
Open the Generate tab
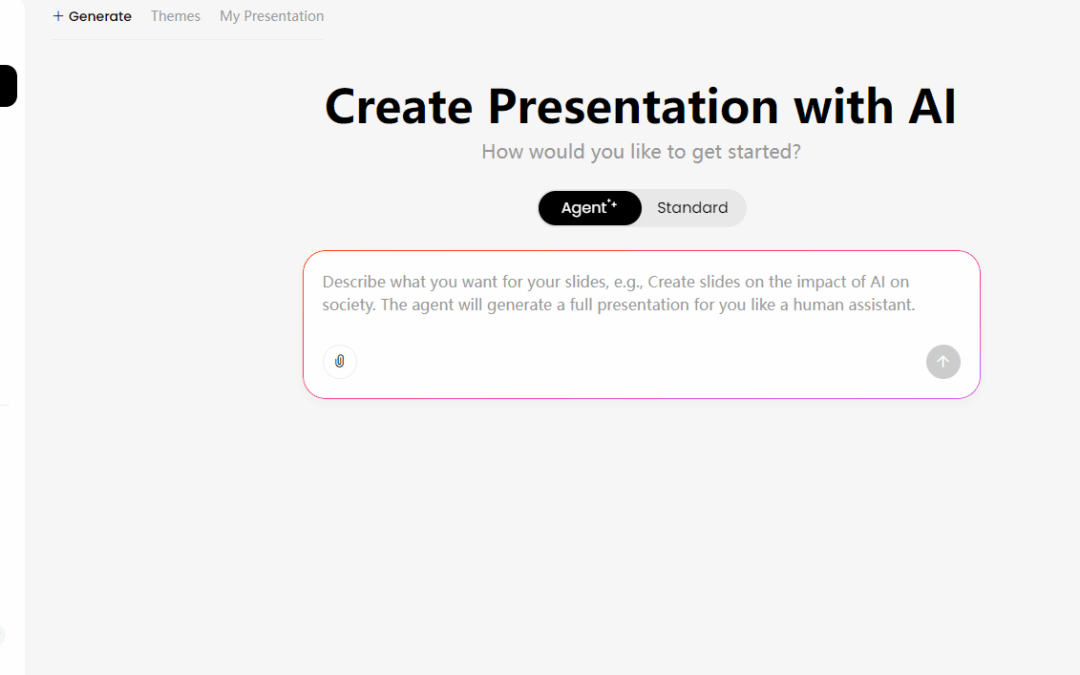coord(99,16)
